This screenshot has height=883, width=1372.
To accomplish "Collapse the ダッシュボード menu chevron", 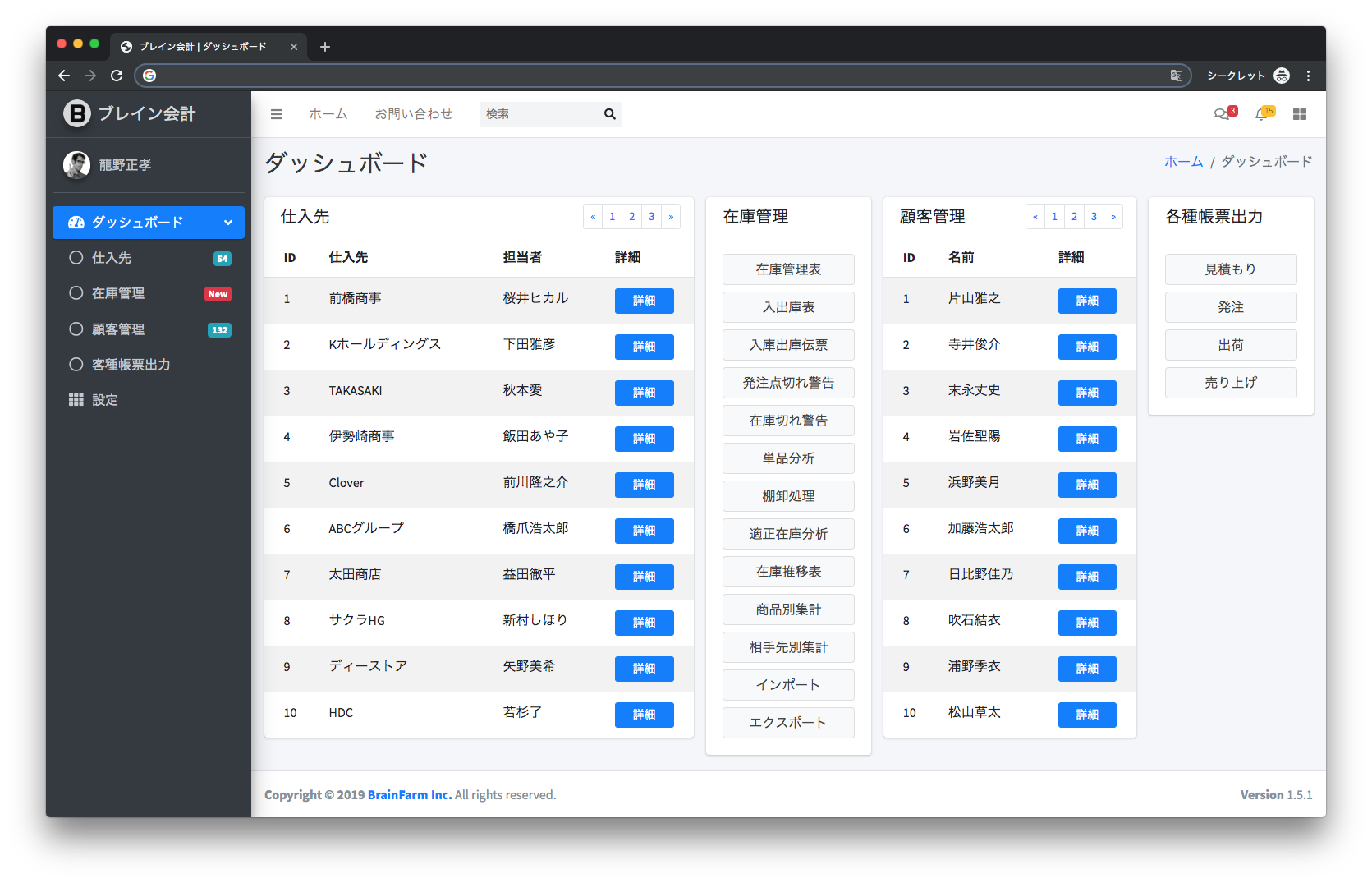I will (228, 223).
